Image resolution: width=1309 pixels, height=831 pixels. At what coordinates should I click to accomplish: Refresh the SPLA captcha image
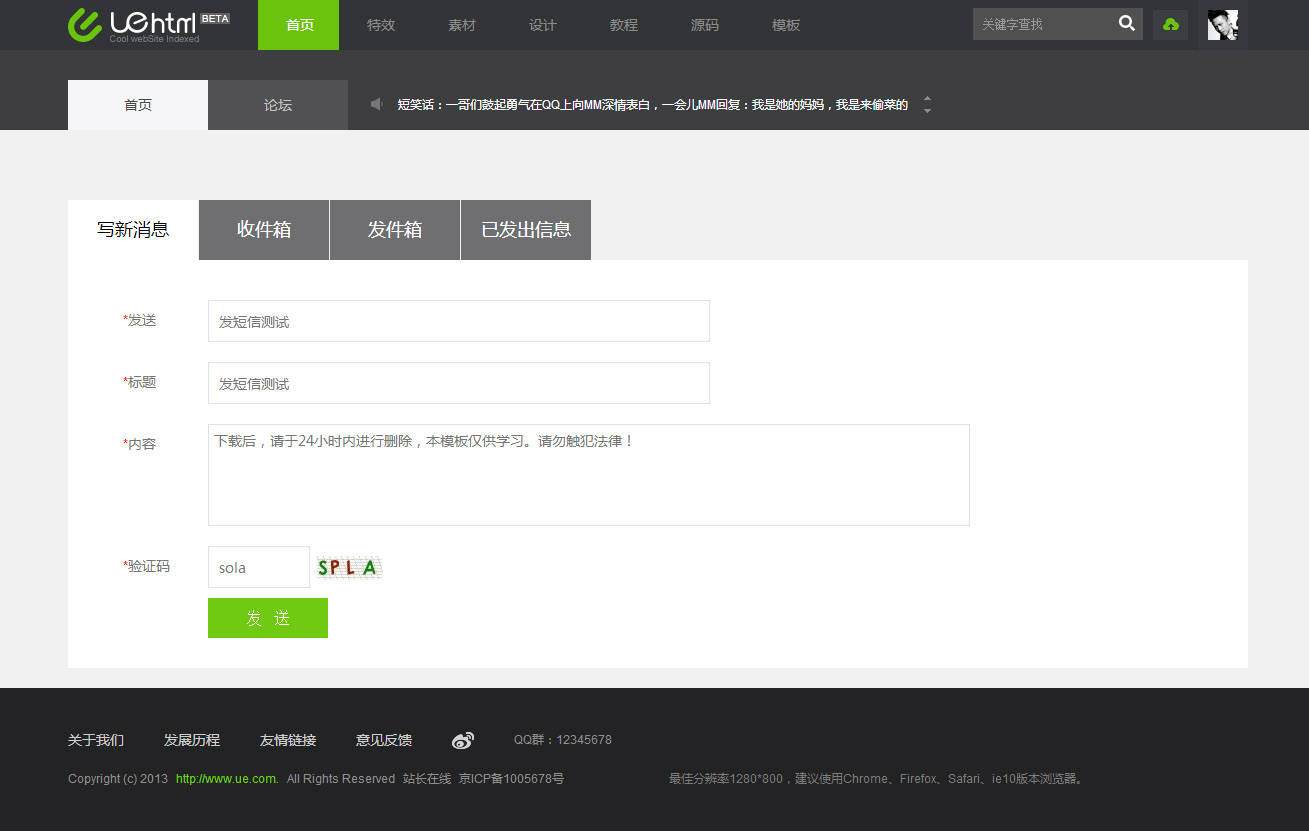pos(349,568)
